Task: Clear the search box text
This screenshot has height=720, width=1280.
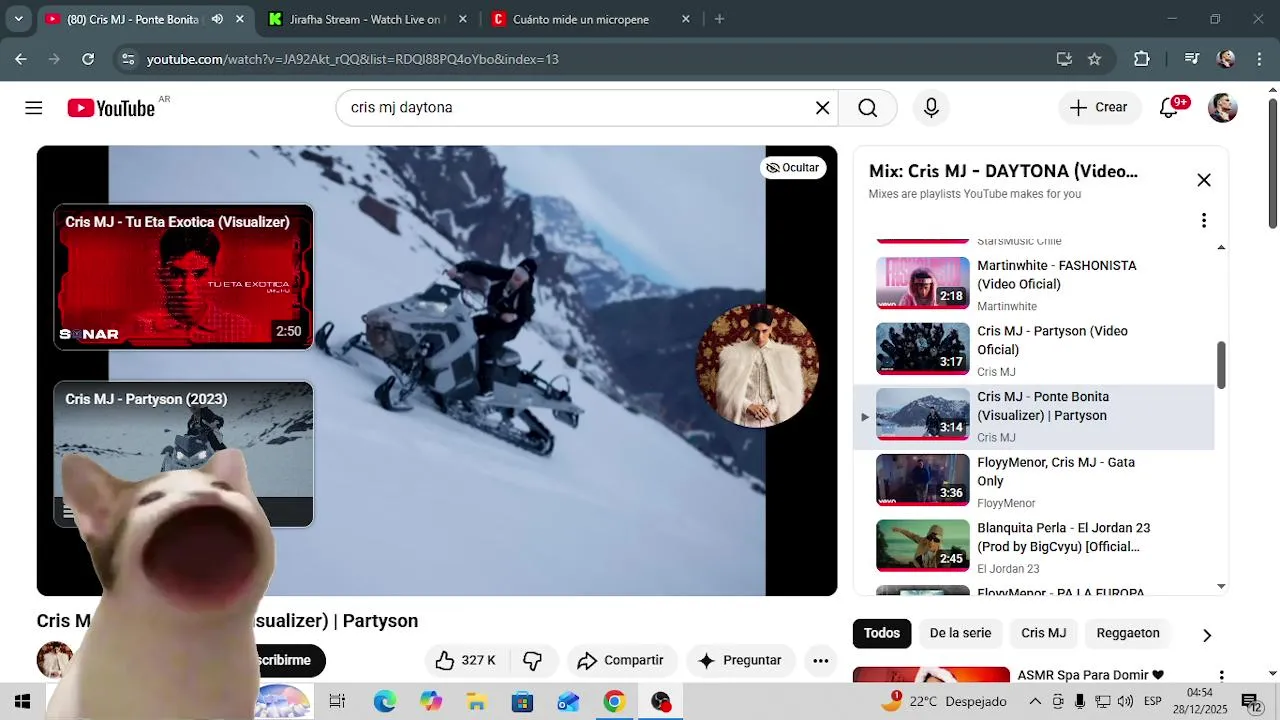Action: (822, 108)
